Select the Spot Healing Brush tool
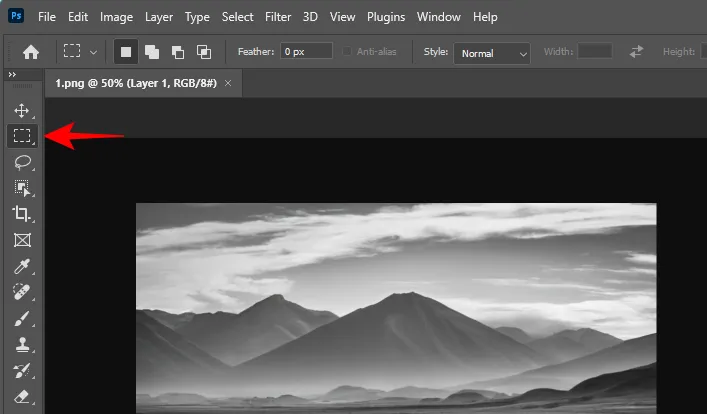This screenshot has height=414, width=707. click(x=22, y=292)
